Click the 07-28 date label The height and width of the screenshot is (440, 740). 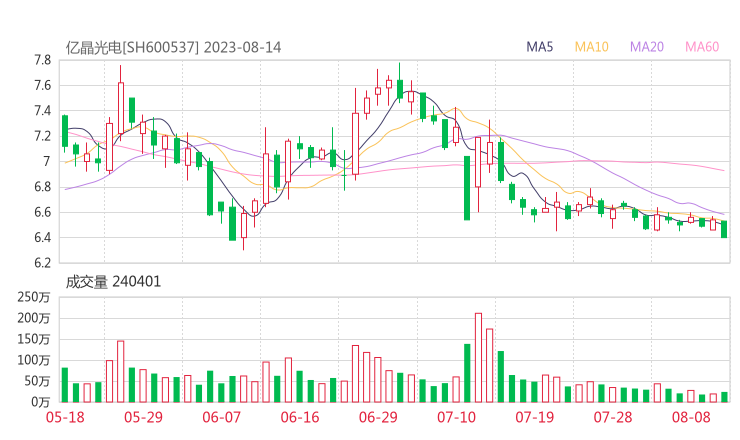[613, 417]
